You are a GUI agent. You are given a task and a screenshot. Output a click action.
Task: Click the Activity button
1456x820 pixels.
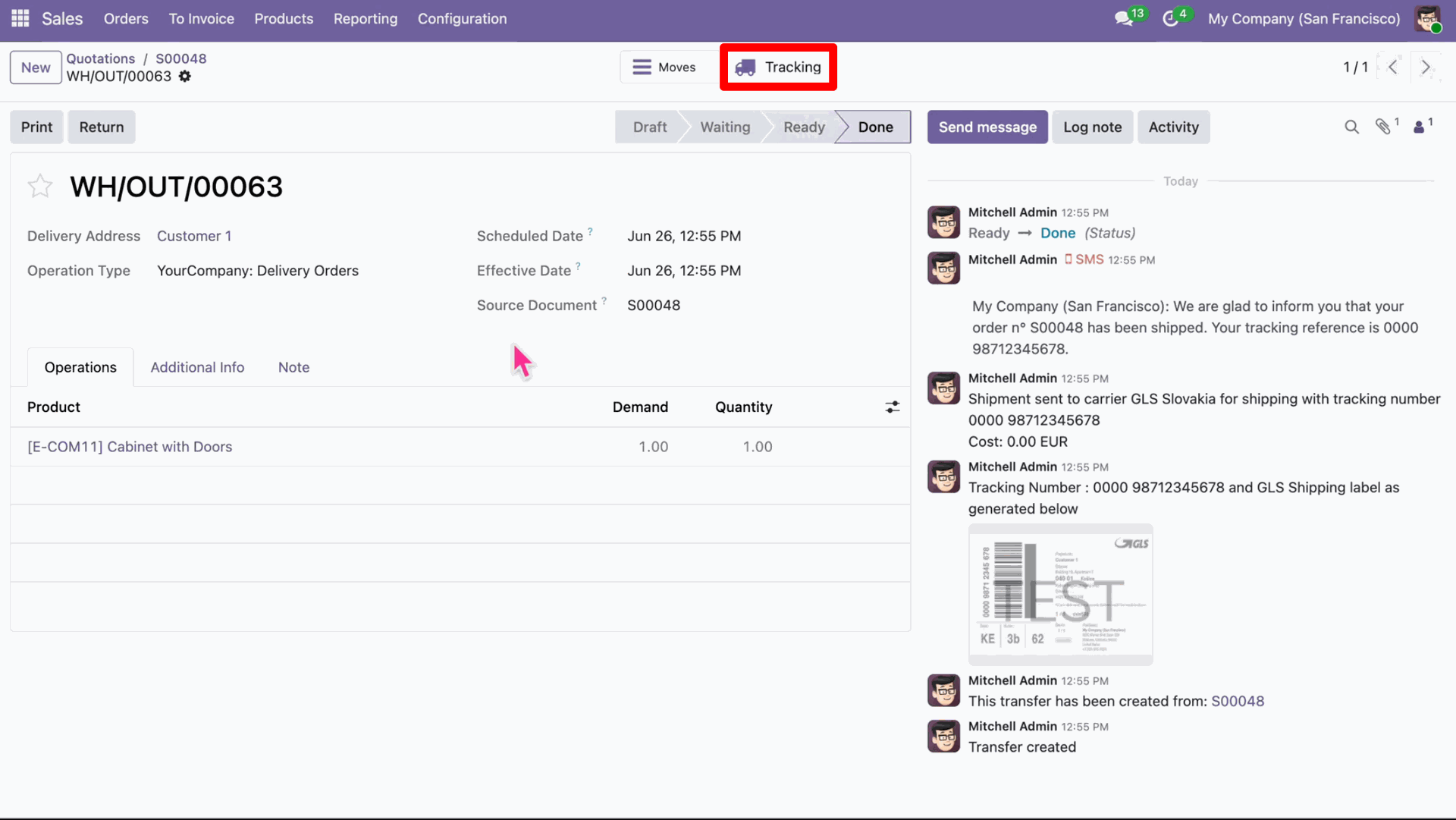(x=1173, y=127)
